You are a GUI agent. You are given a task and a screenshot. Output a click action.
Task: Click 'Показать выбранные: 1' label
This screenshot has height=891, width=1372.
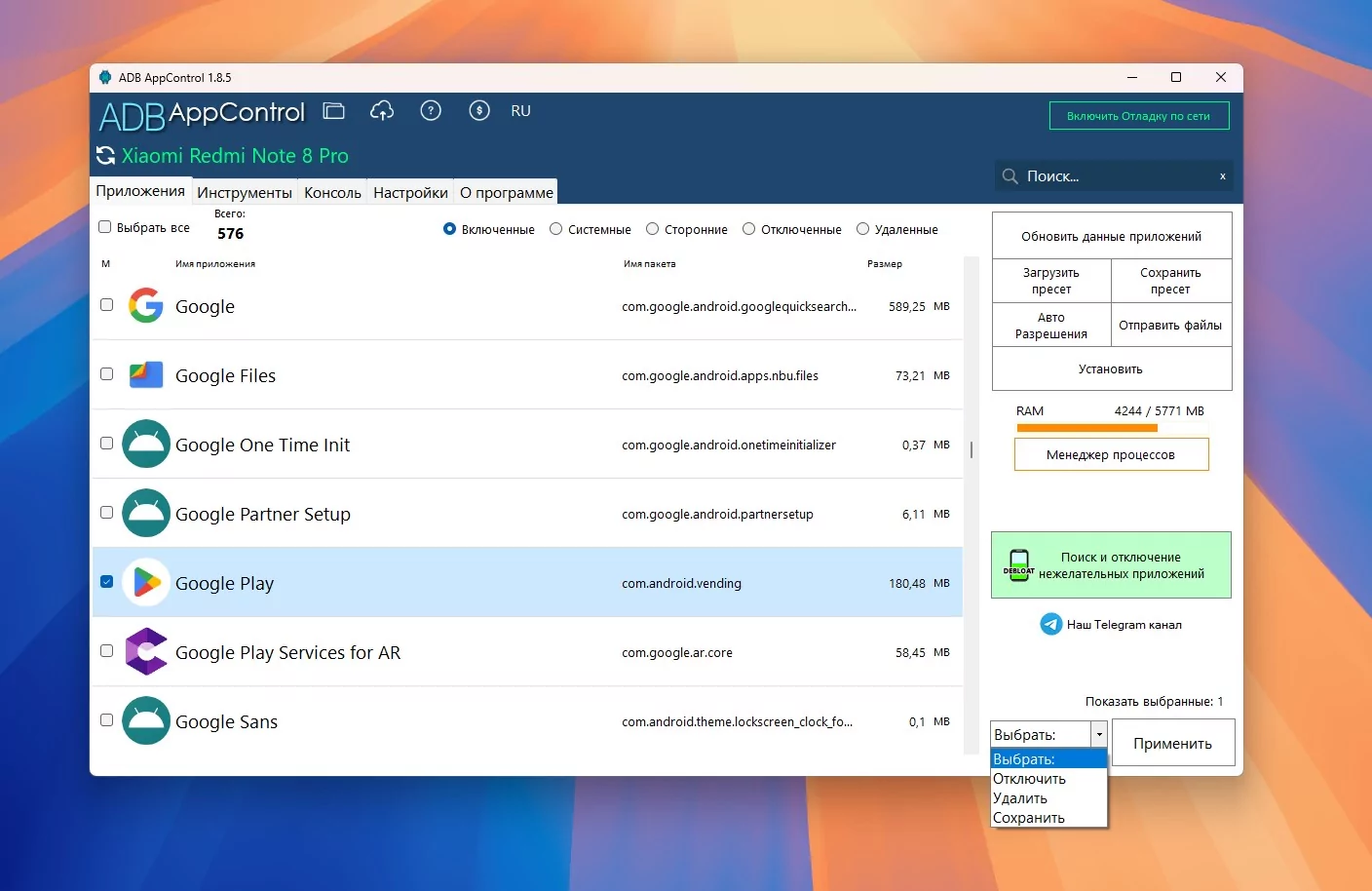point(1155,702)
